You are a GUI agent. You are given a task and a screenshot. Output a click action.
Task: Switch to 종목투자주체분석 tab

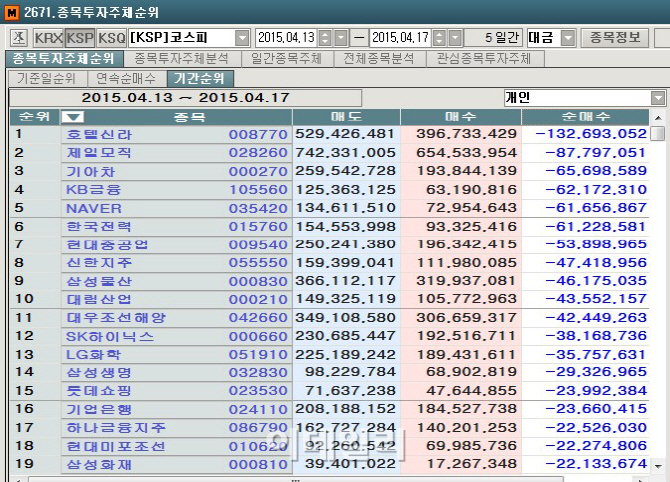pyautogui.click(x=182, y=59)
